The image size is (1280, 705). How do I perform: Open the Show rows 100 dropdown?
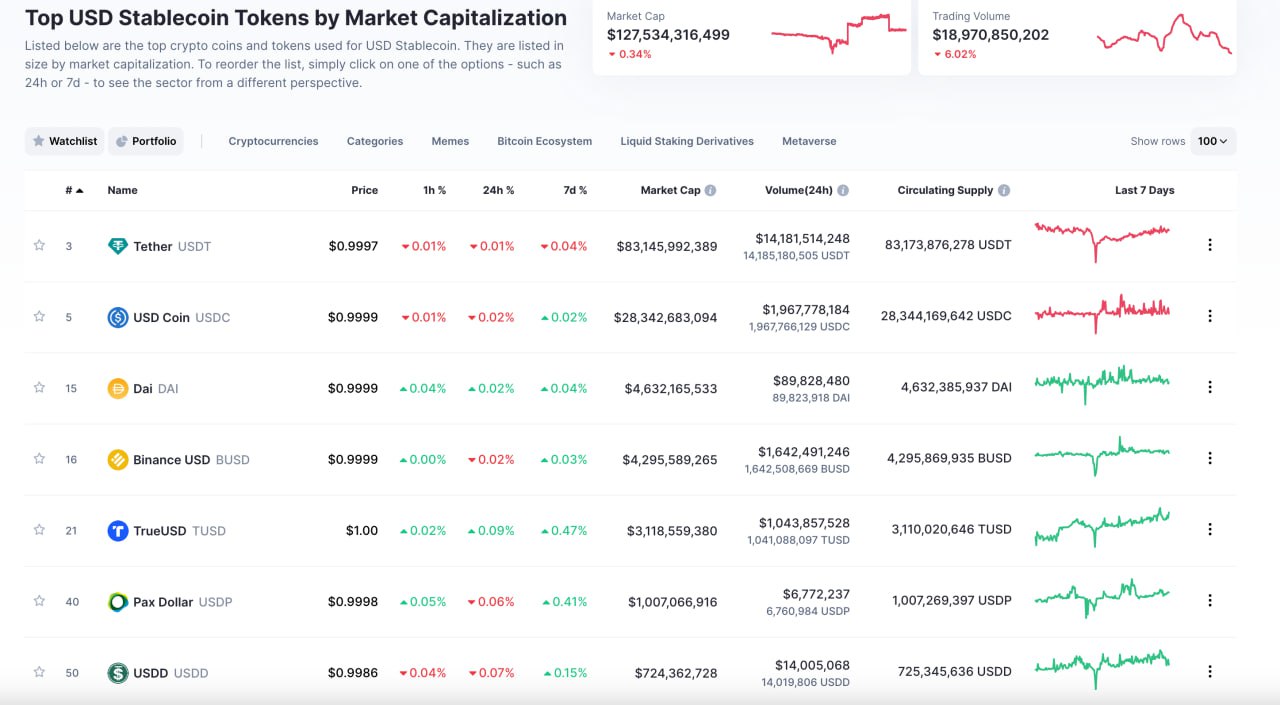point(1213,141)
